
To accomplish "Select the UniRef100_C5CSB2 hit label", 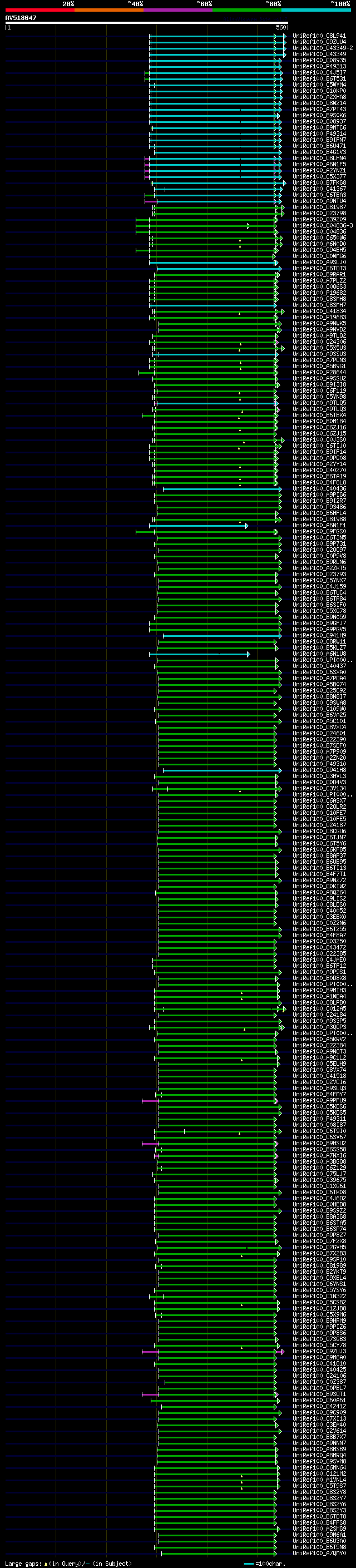I will pyautogui.click(x=319, y=1303).
